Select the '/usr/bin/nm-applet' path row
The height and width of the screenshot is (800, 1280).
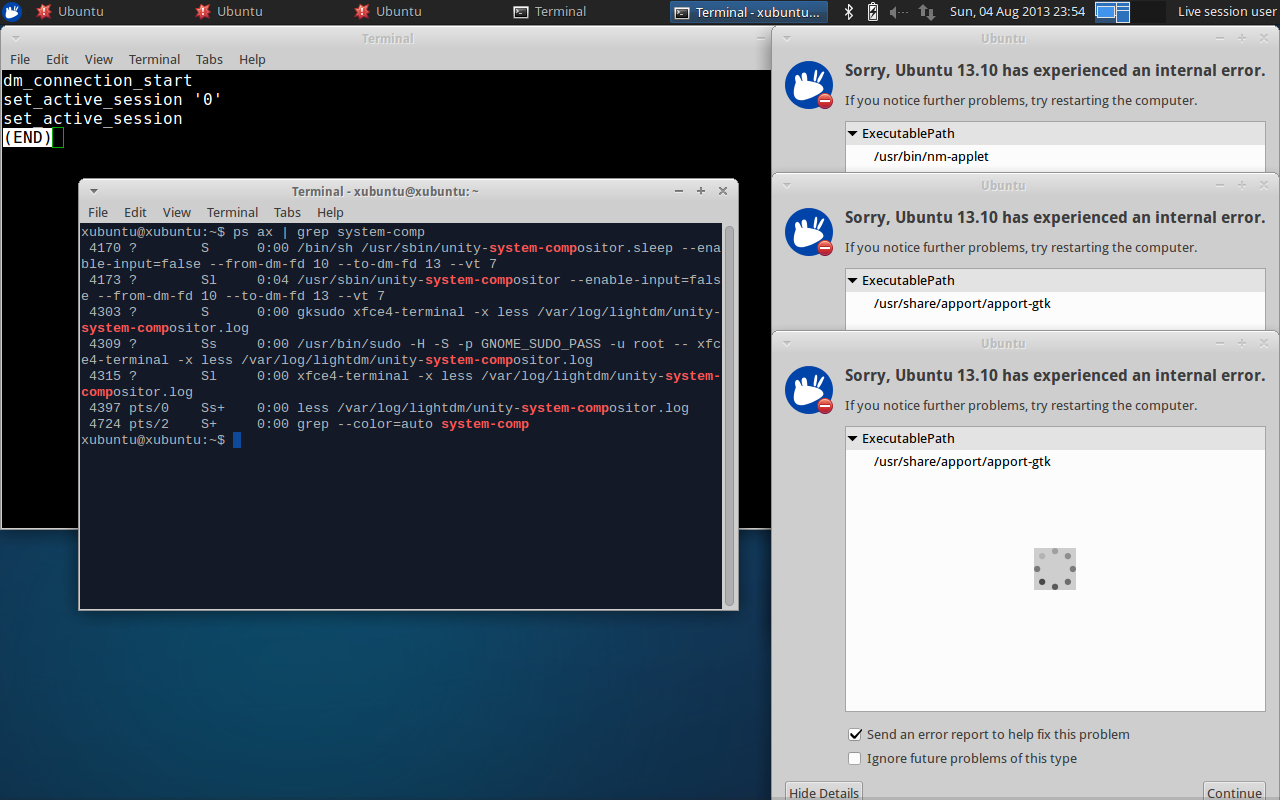(1055, 156)
